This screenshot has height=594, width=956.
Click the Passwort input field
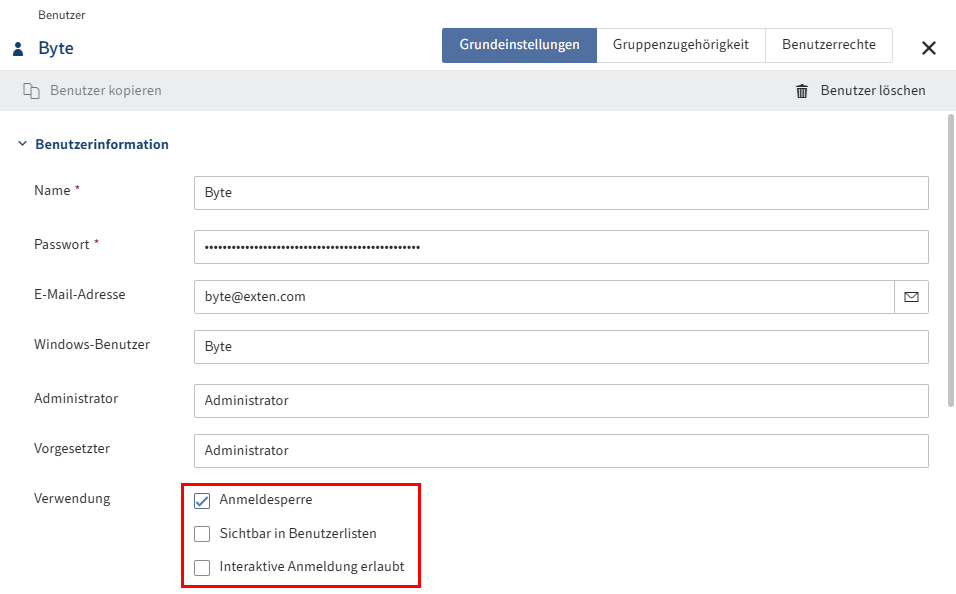(x=560, y=247)
